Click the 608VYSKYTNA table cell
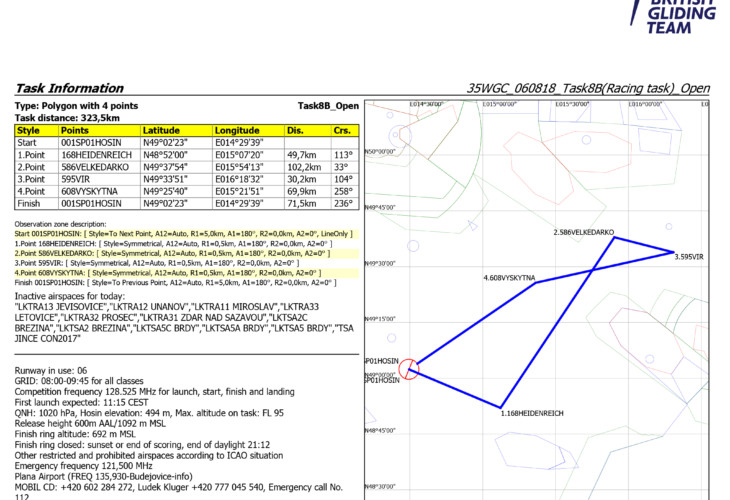This screenshot has width=730, height=500. (88, 190)
